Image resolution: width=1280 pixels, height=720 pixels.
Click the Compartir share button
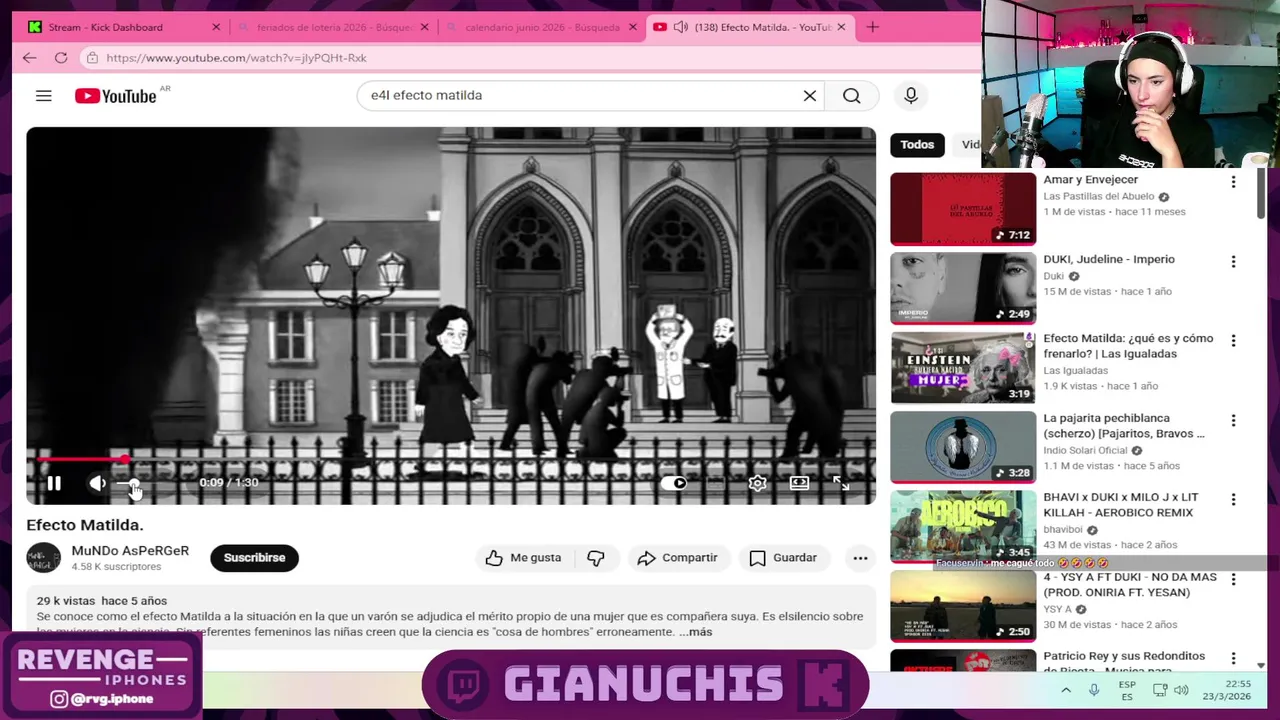coord(677,558)
